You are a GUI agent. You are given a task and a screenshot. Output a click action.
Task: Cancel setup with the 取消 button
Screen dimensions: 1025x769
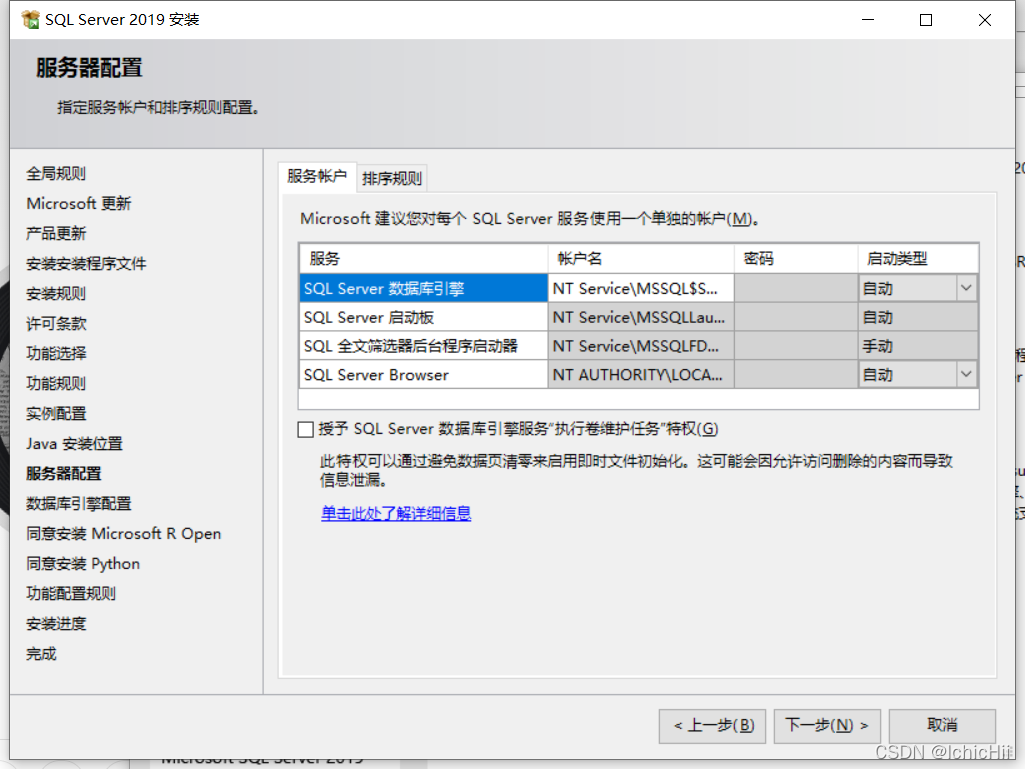point(942,726)
